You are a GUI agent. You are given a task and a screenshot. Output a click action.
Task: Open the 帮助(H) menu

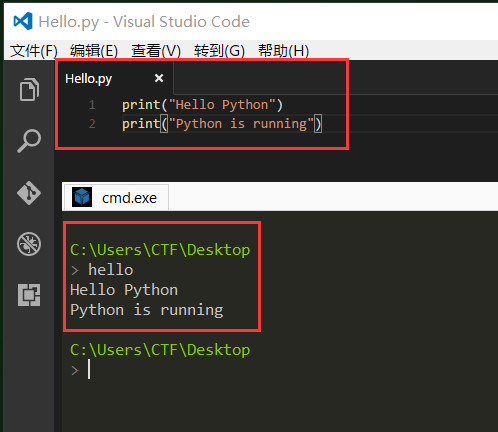pyautogui.click(x=284, y=51)
